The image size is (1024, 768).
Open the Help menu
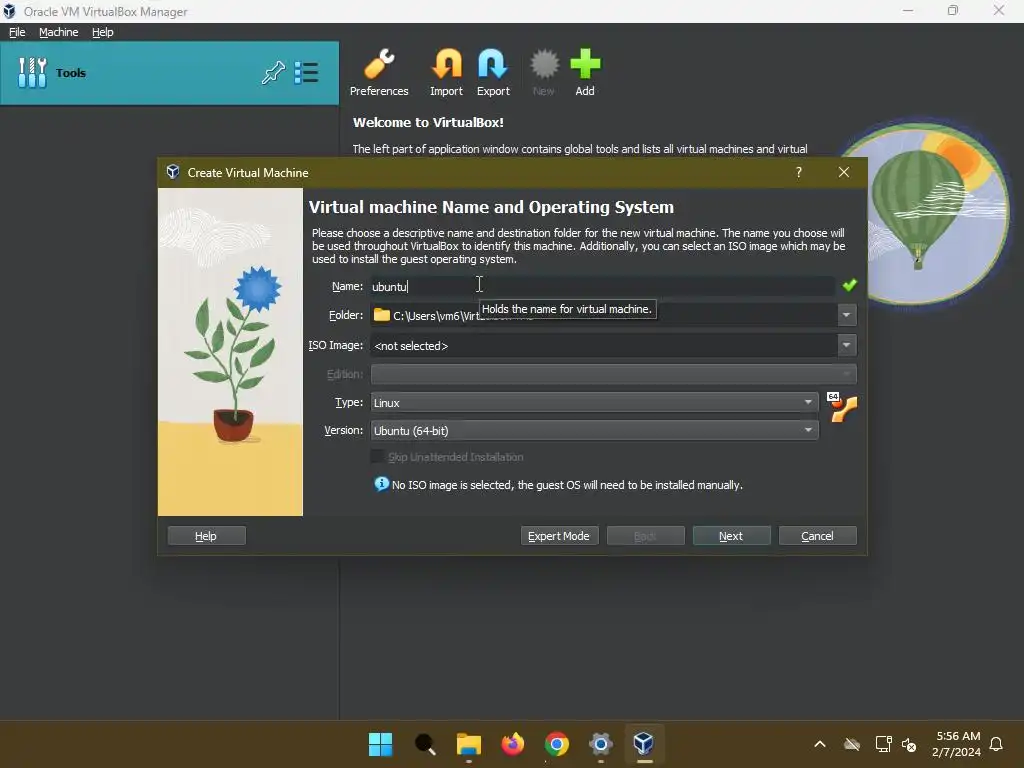point(103,32)
